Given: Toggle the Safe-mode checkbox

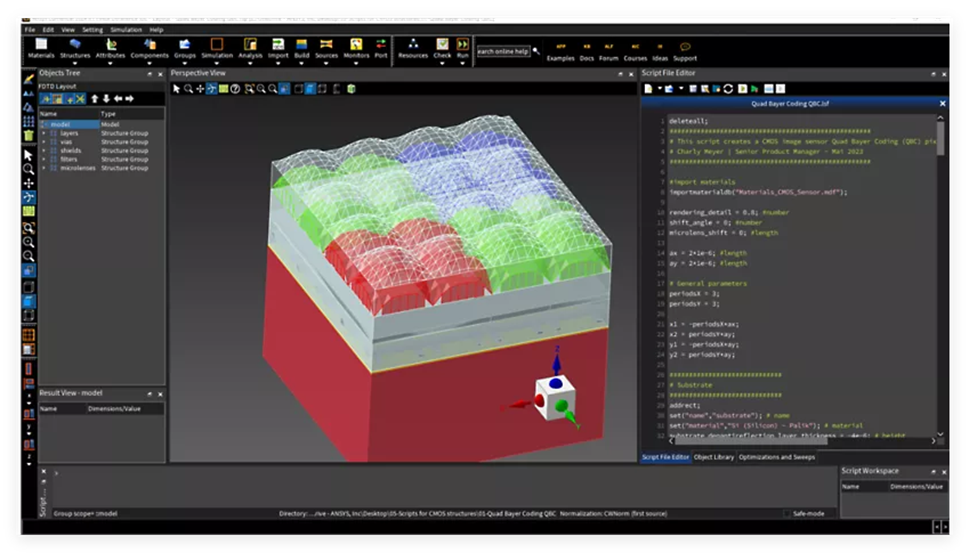Looking at the screenshot, I should 787,513.
